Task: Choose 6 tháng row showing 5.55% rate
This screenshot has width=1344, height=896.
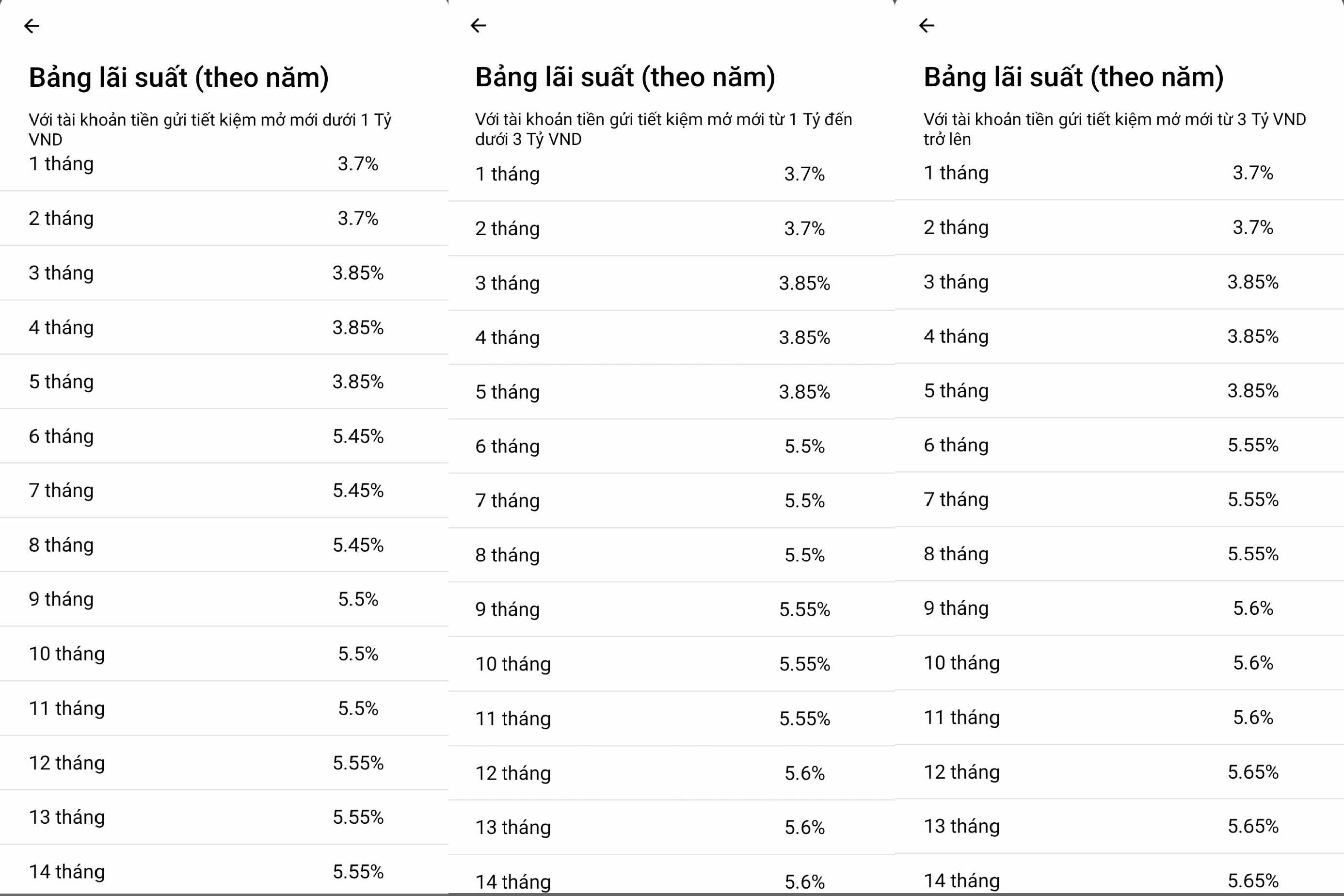Action: click(x=1119, y=445)
